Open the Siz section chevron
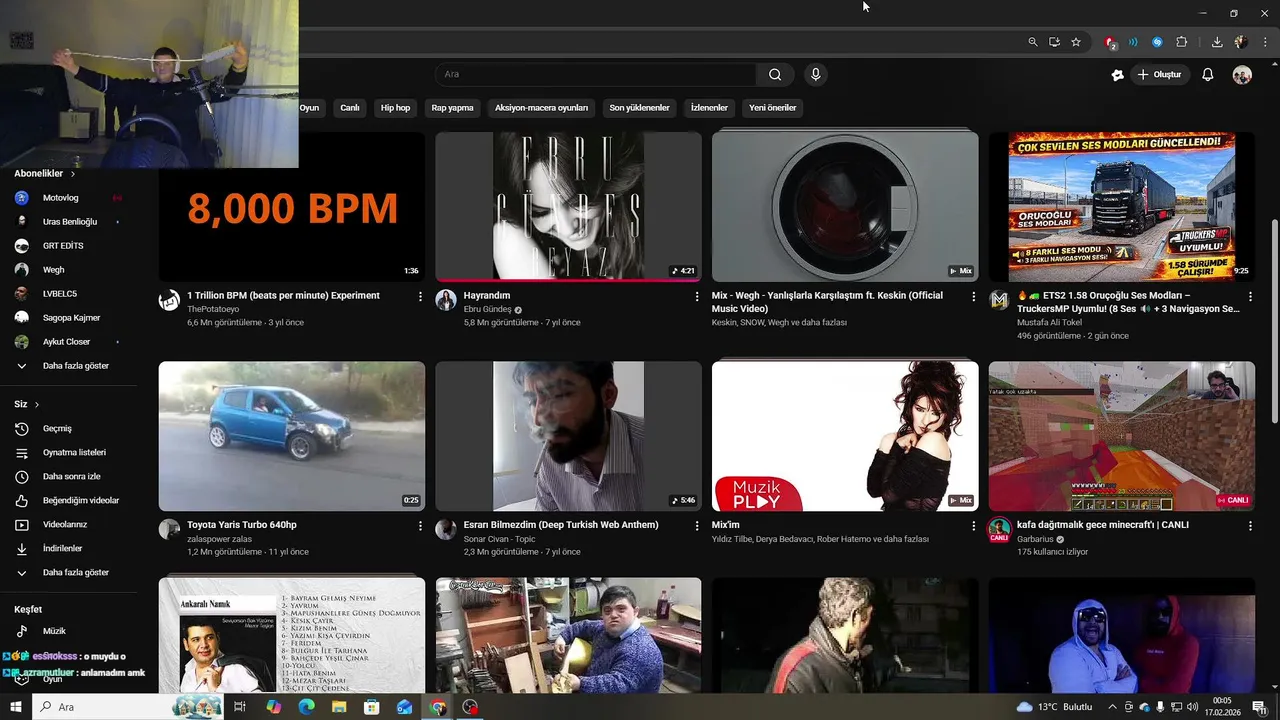This screenshot has height=720, width=1280. (x=37, y=404)
